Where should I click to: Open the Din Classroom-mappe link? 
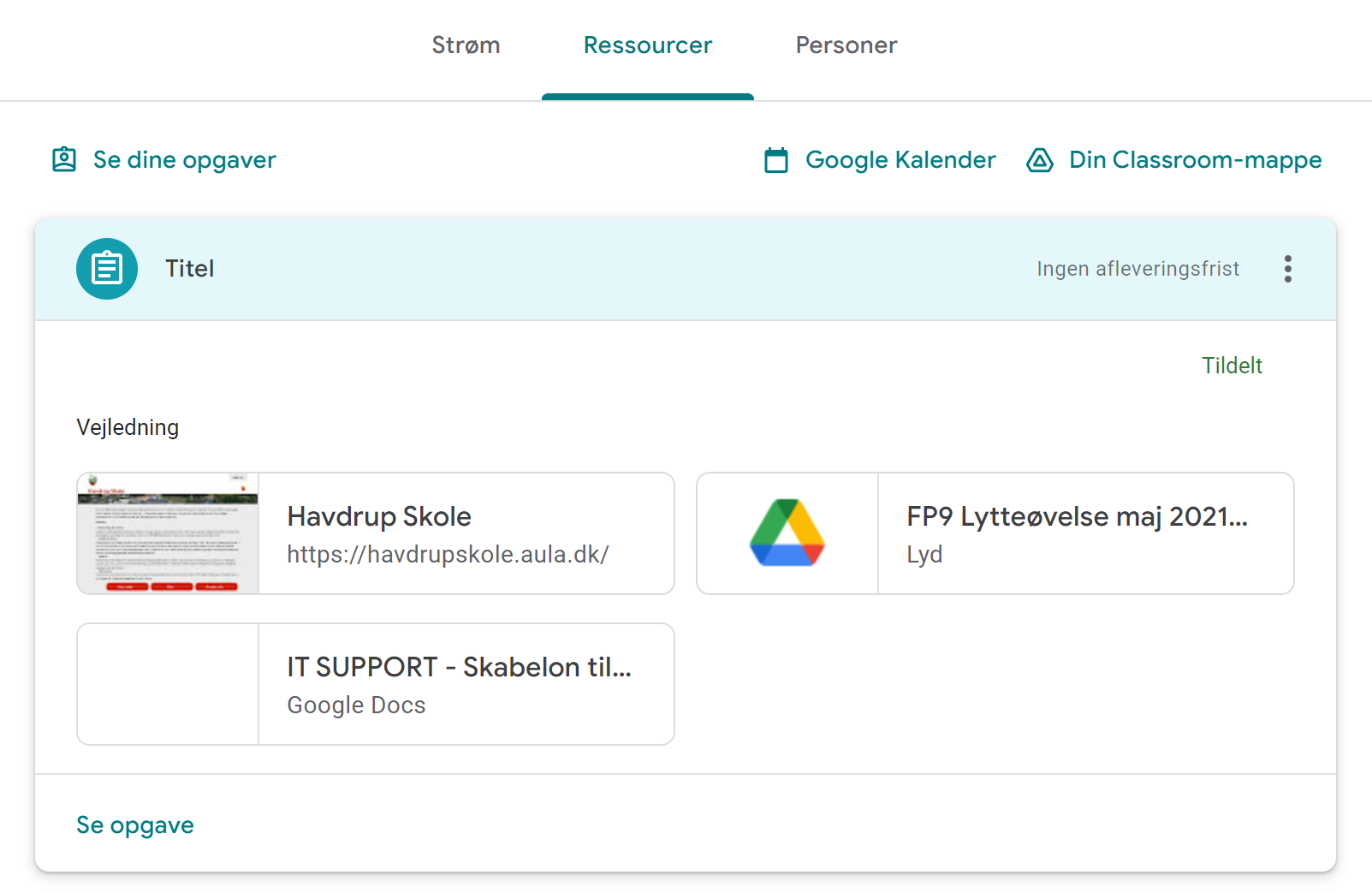(1195, 160)
